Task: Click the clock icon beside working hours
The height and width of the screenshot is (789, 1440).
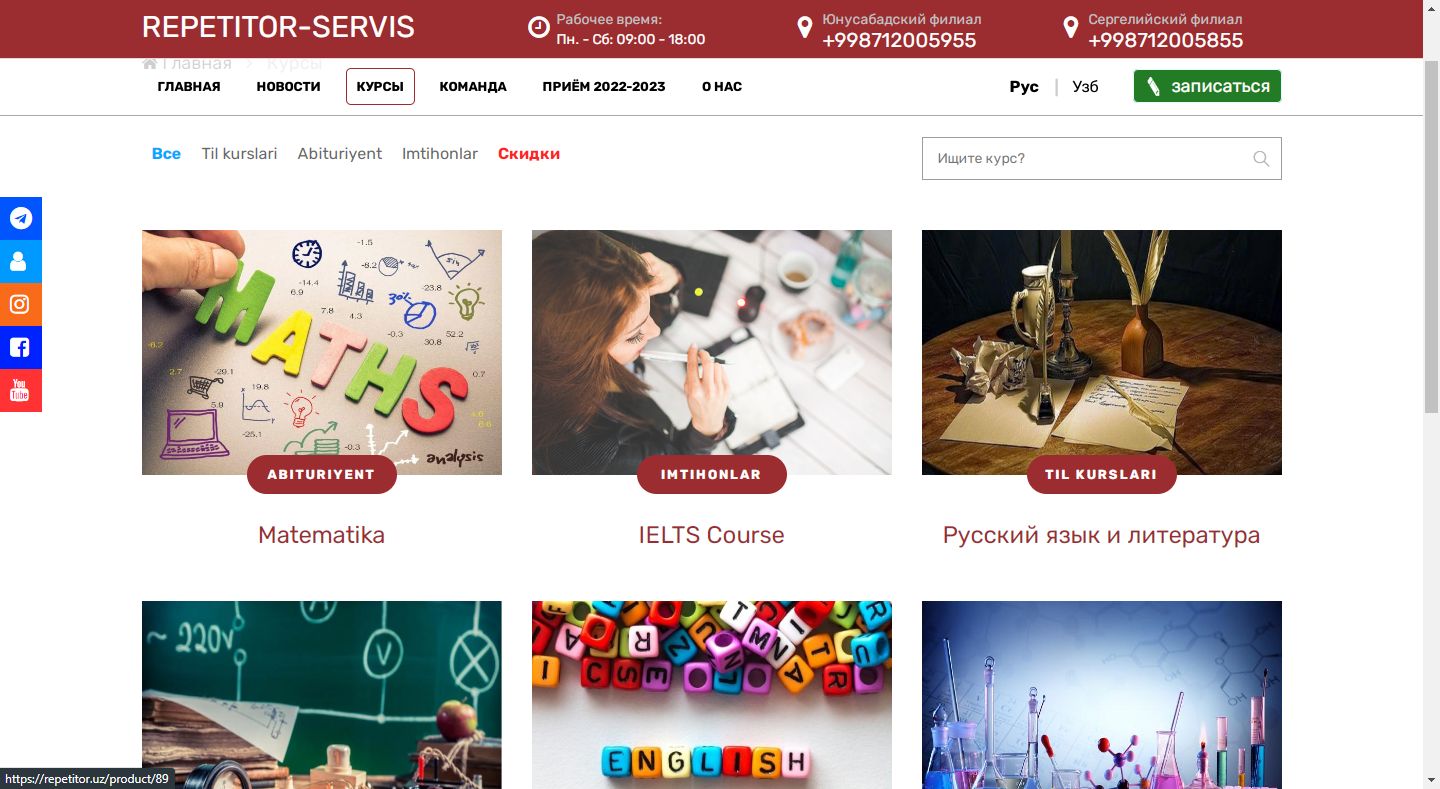Action: pos(539,27)
